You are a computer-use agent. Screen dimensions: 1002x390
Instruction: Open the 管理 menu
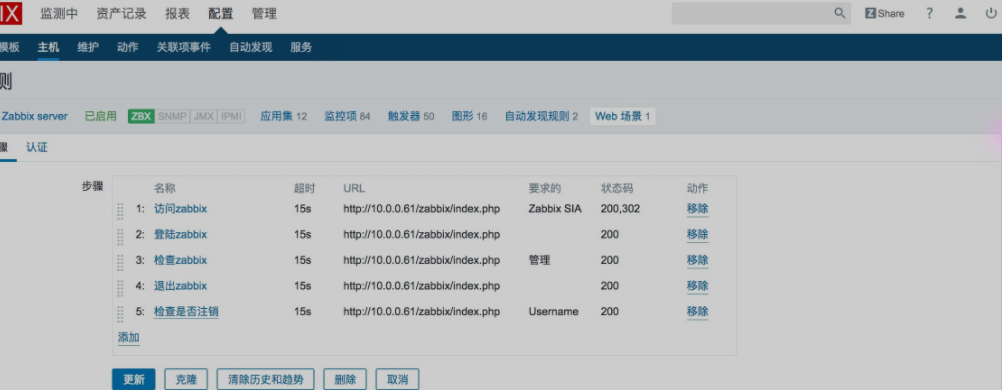coord(264,13)
